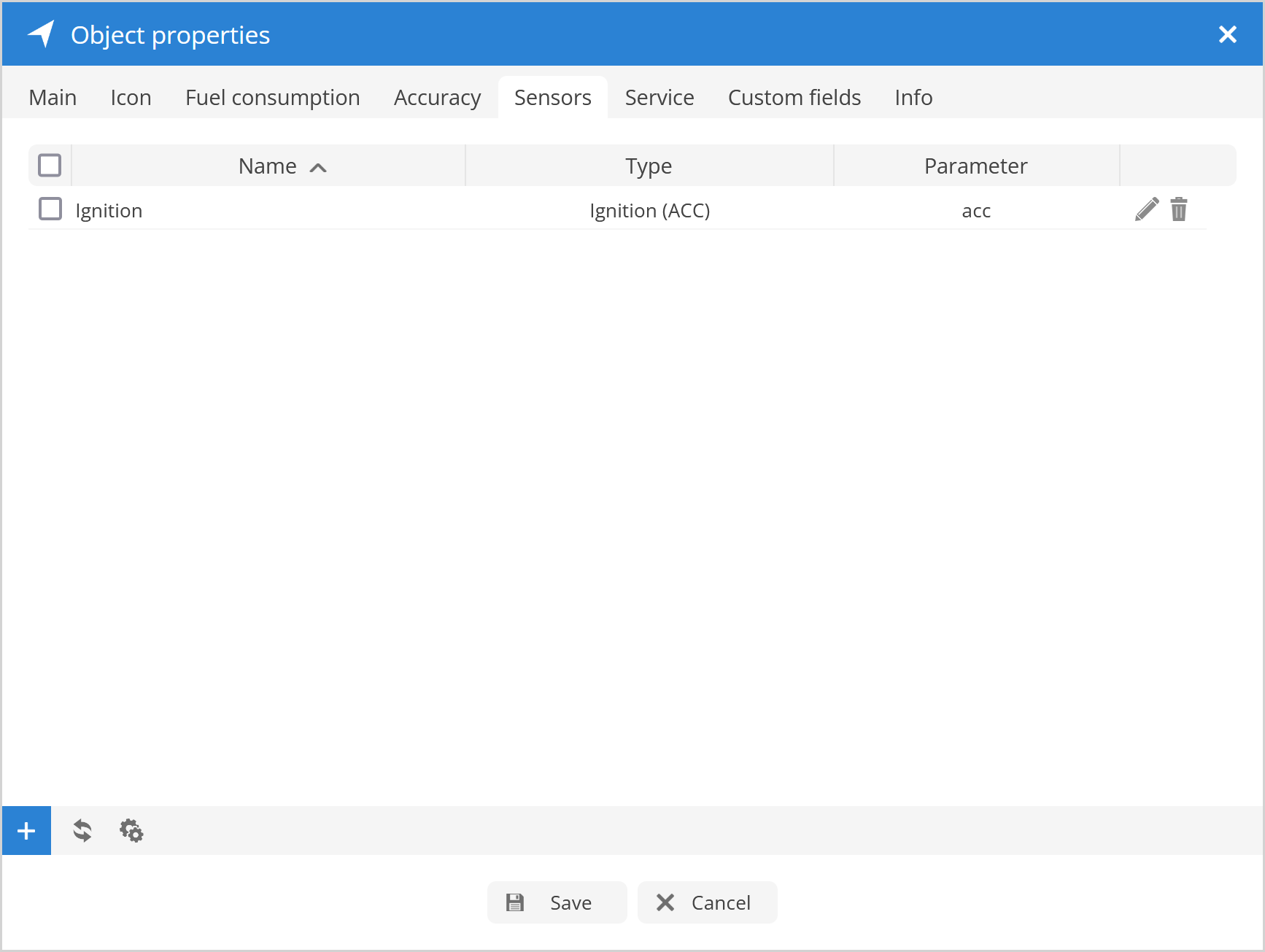Delete the Ignition sensor using trash icon
This screenshot has height=952, width=1265.
(x=1178, y=209)
